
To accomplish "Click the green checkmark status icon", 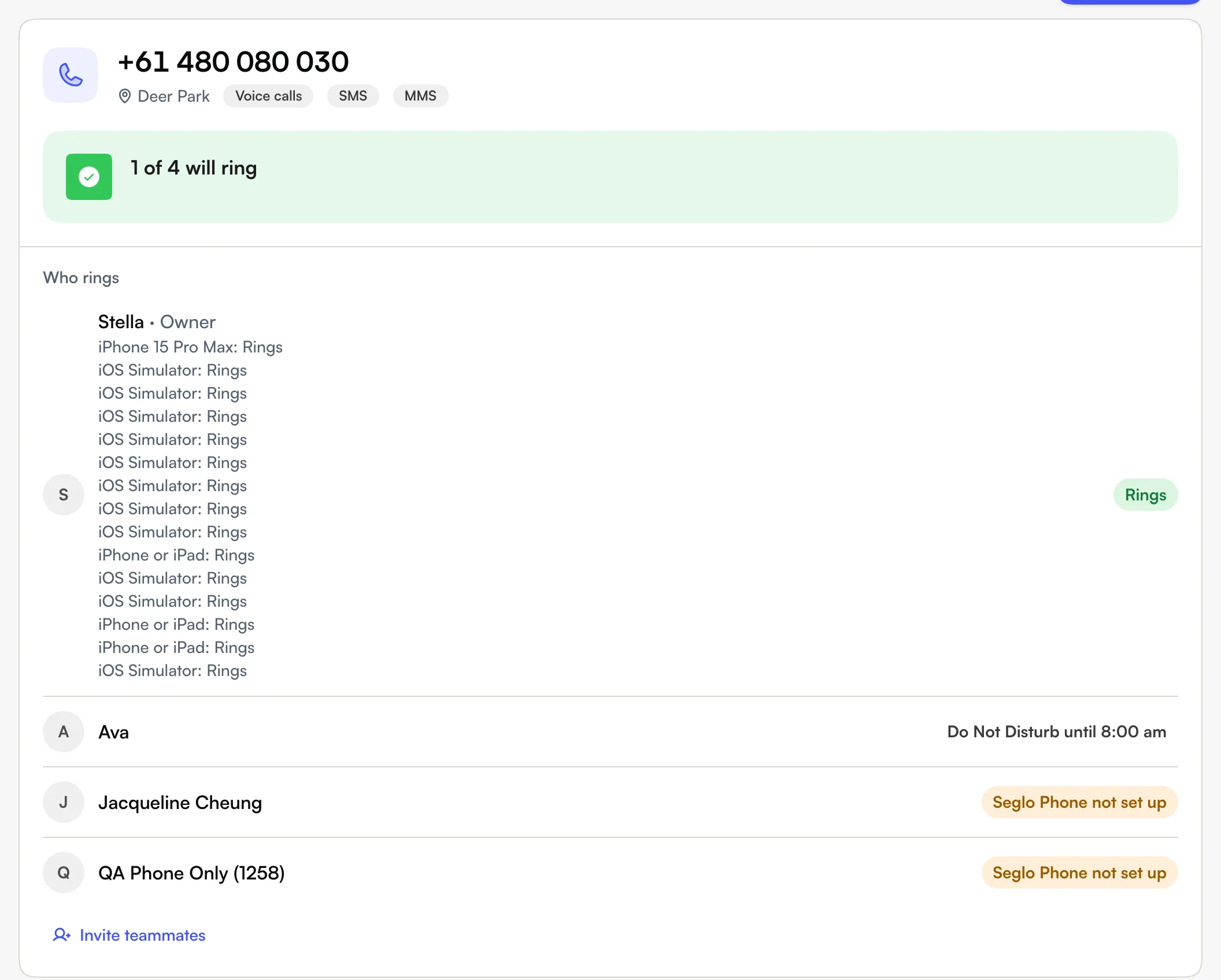I will pos(89,177).
